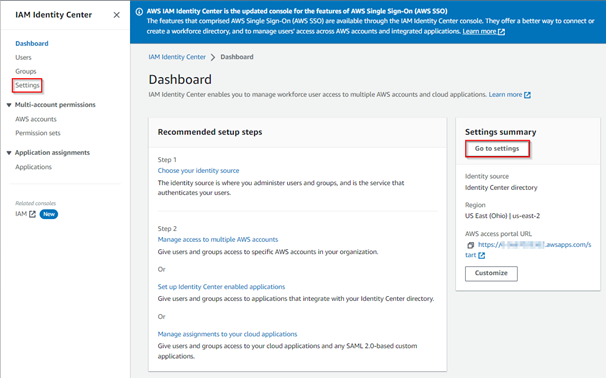The image size is (606, 378).
Task: Close the IAM Identity Center side panel
Action: pos(116,15)
